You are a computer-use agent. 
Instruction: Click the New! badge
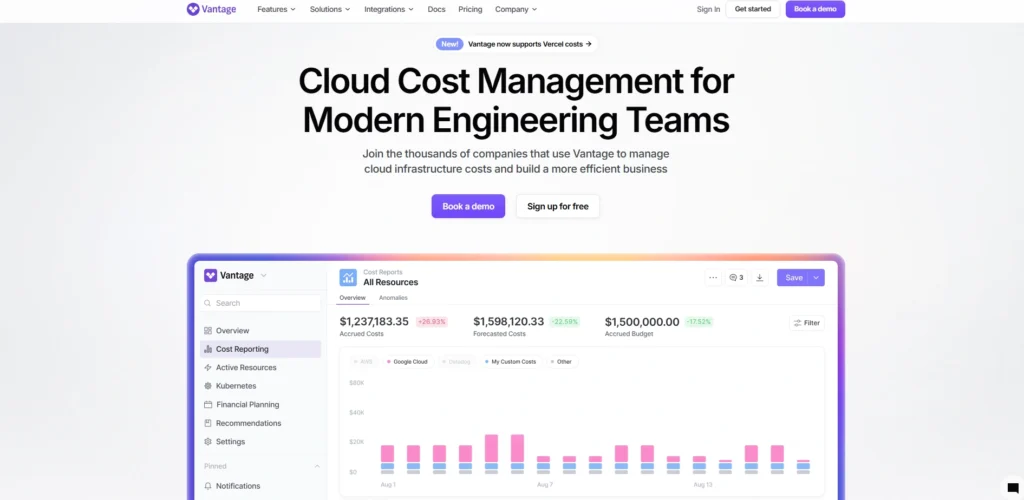(450, 44)
